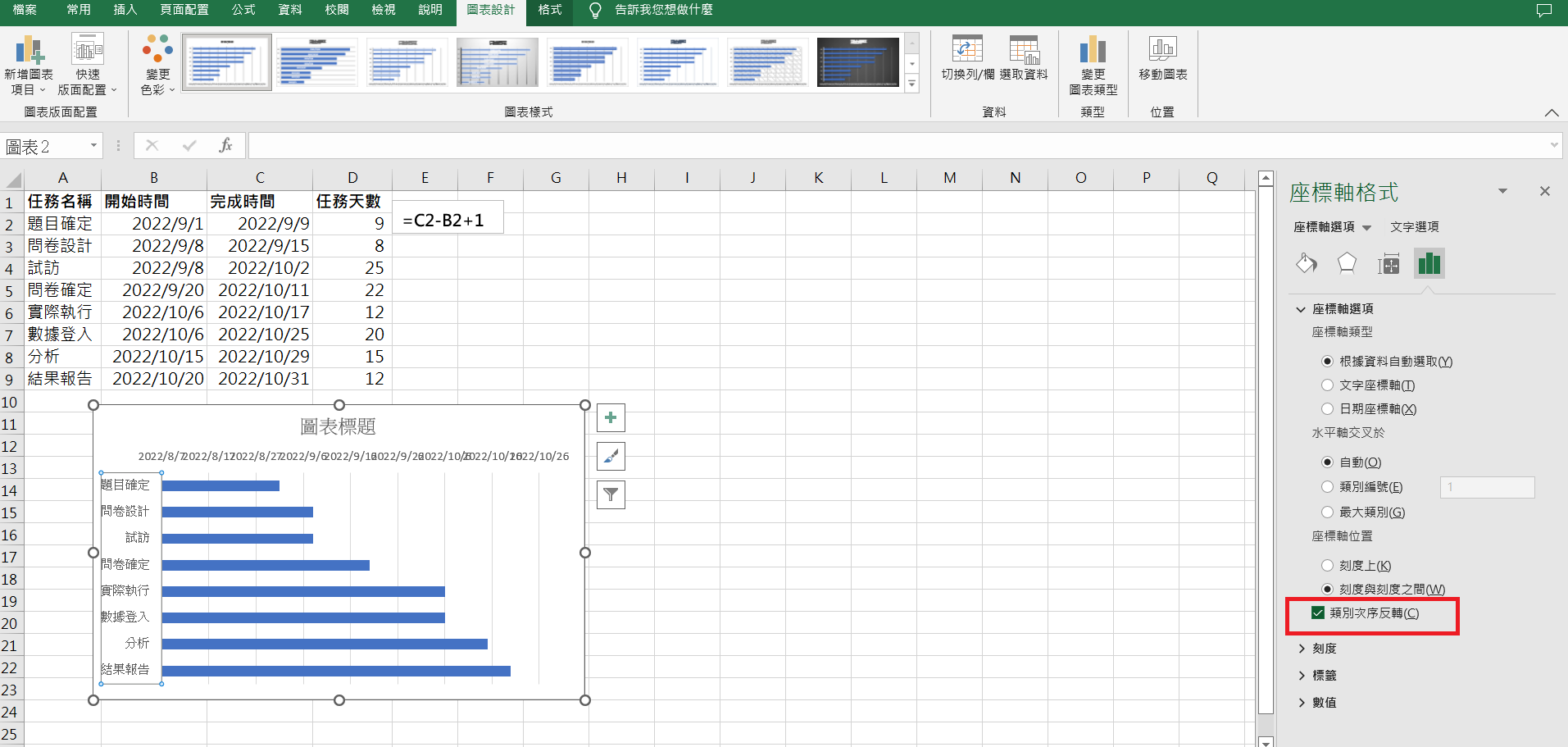Switch to the 資料 ribbon tab
The width and height of the screenshot is (1568, 747).
click(290, 10)
